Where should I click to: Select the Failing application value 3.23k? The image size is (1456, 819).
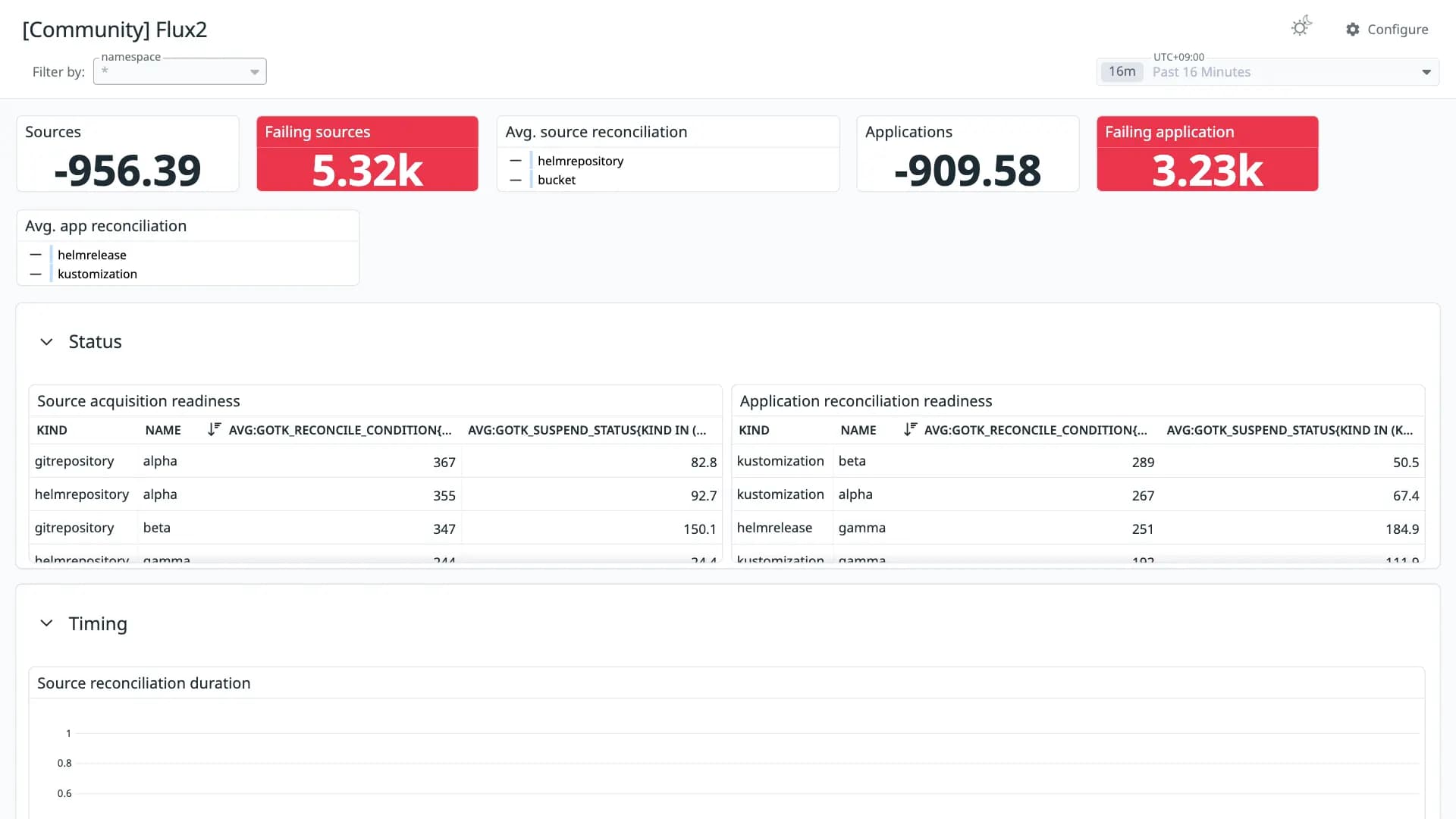[1207, 170]
